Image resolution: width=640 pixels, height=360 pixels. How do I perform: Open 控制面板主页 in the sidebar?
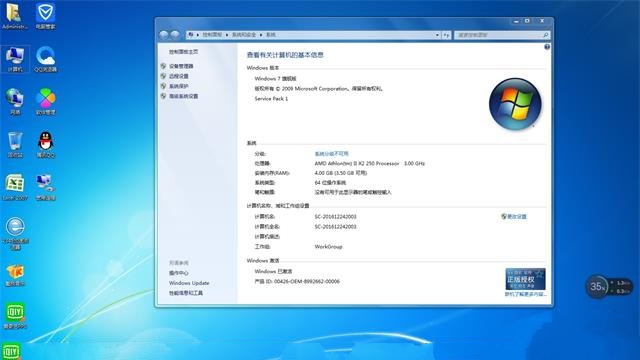[184, 52]
